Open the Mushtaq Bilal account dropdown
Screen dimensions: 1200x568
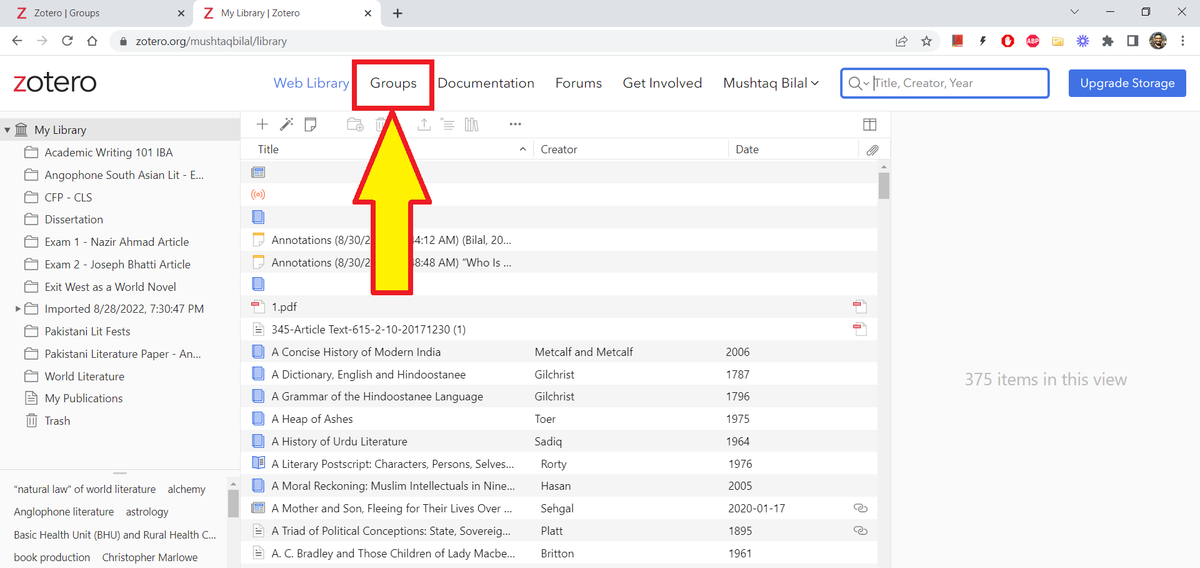[x=771, y=83]
